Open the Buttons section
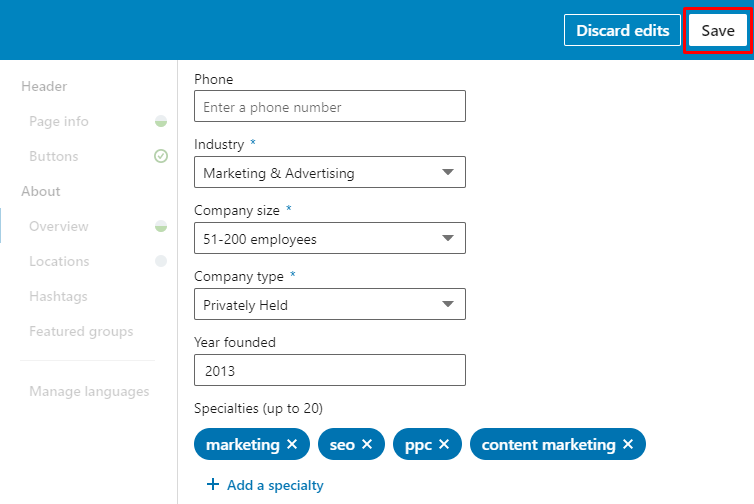754x504 pixels. 53,156
